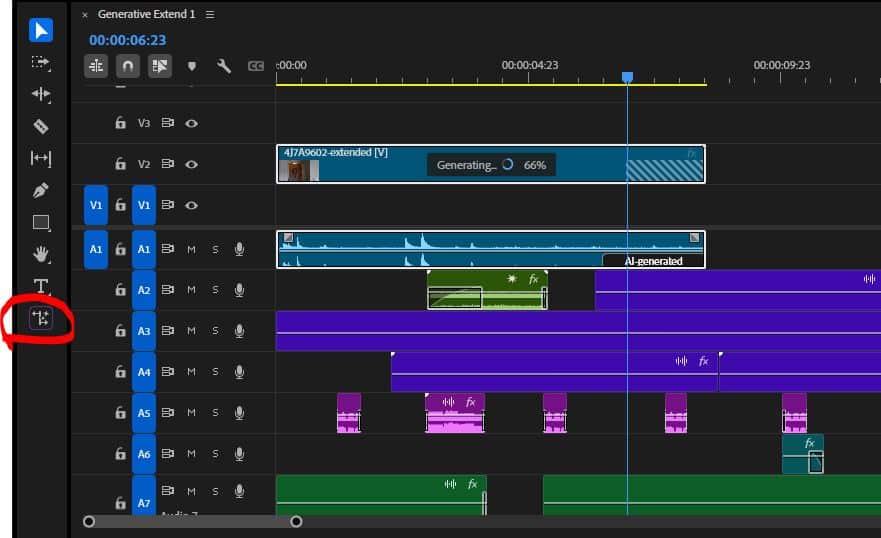
Task: Toggle lock on track V2
Action: (x=120, y=163)
